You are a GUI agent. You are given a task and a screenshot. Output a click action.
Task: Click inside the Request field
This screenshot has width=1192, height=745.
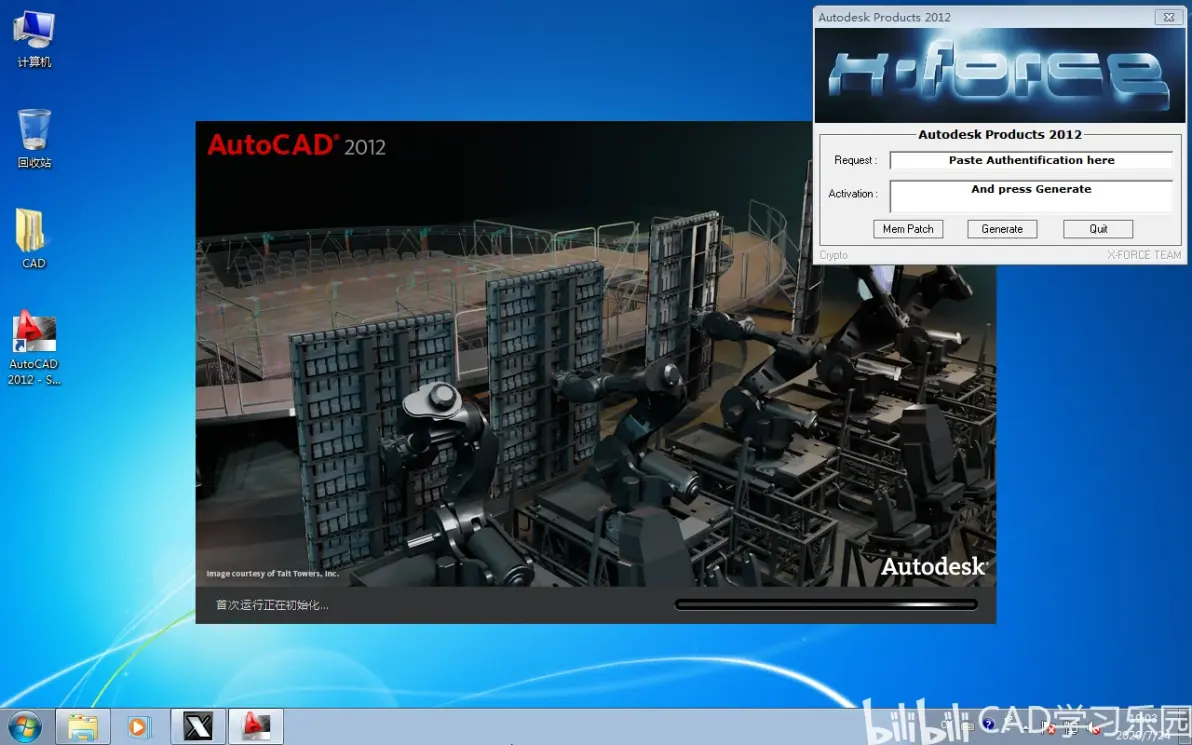click(x=1031, y=160)
